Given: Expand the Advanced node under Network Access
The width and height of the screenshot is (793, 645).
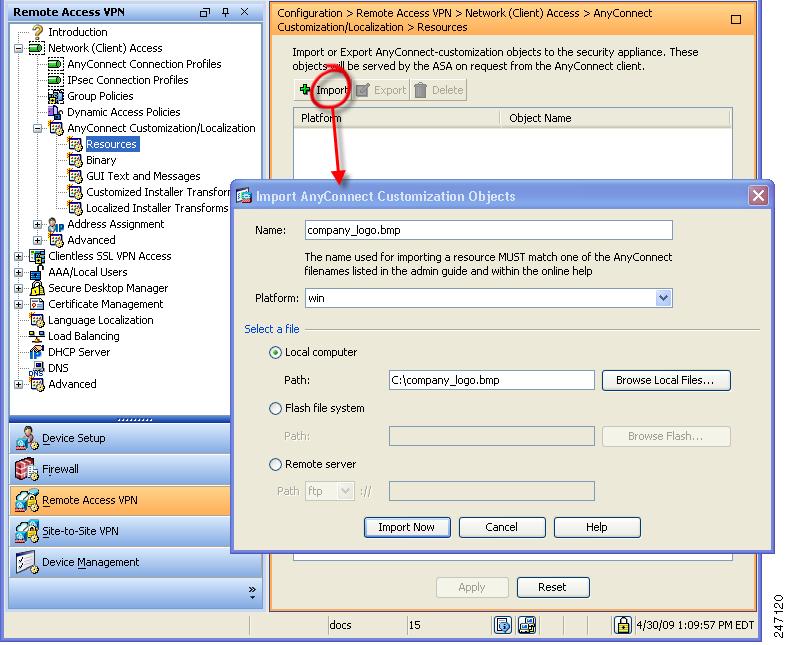Looking at the screenshot, I should click(x=38, y=240).
